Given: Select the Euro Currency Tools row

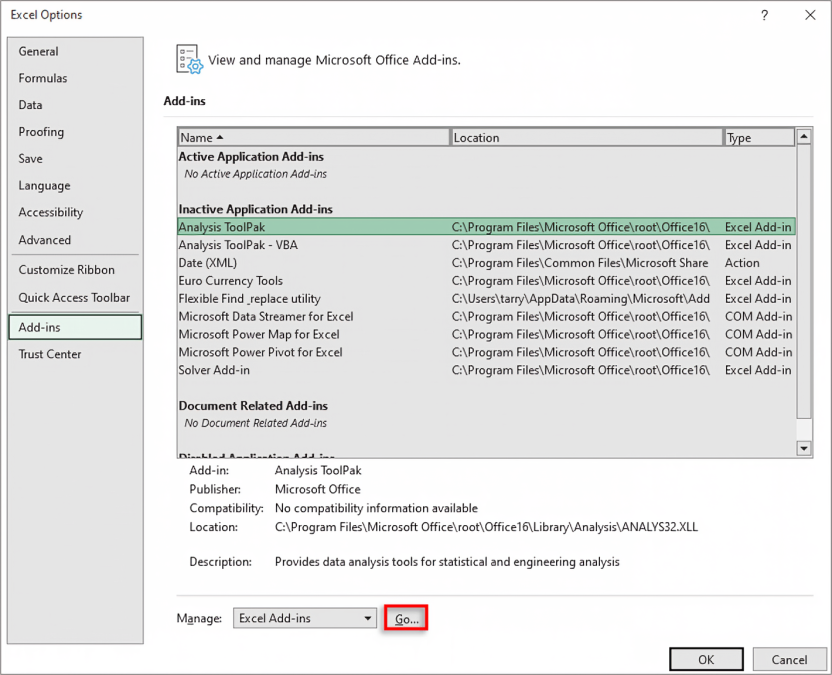Looking at the screenshot, I should click(486, 281).
